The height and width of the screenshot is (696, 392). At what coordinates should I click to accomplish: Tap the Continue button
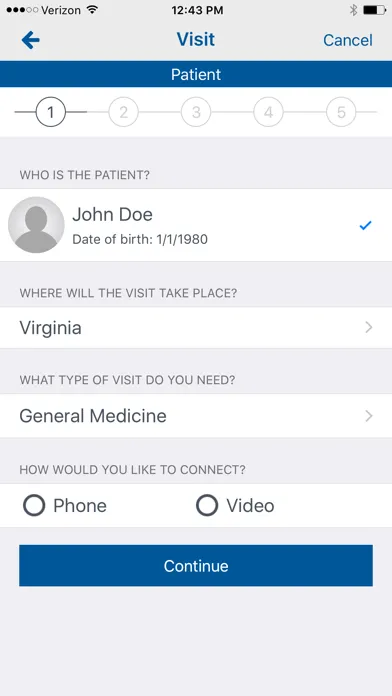196,566
